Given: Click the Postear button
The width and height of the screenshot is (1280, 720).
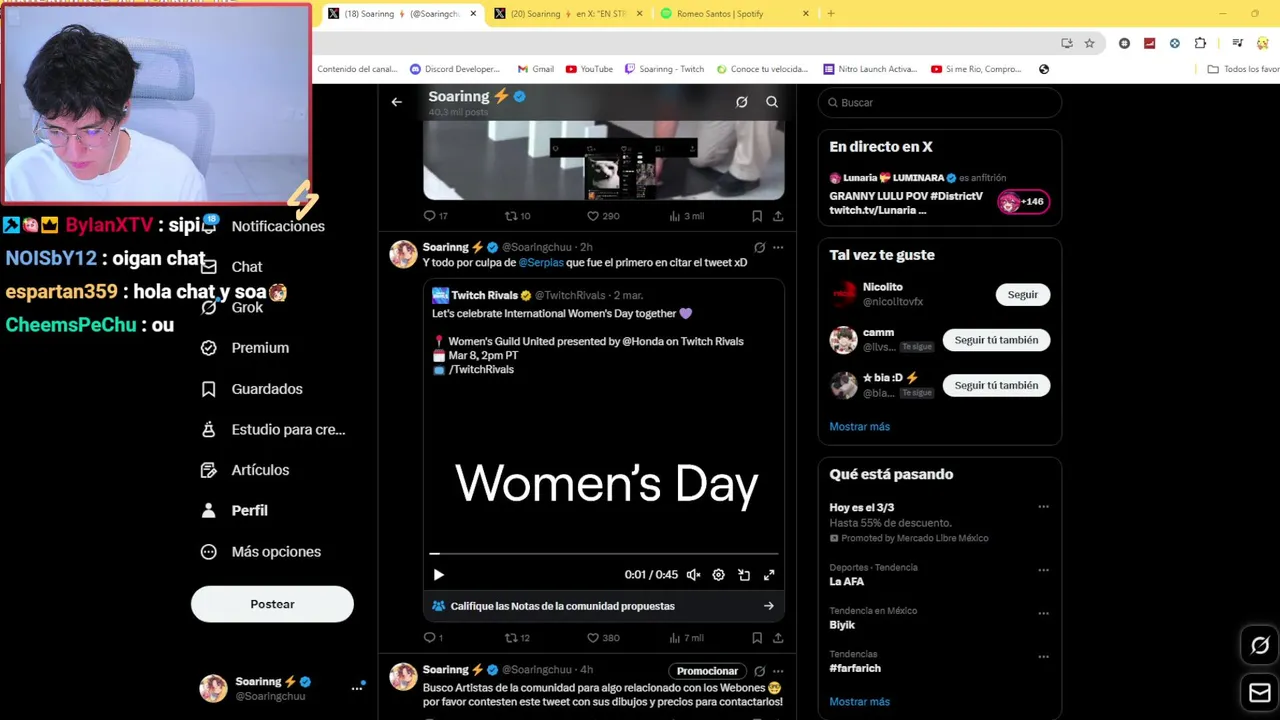Looking at the screenshot, I should tap(272, 604).
